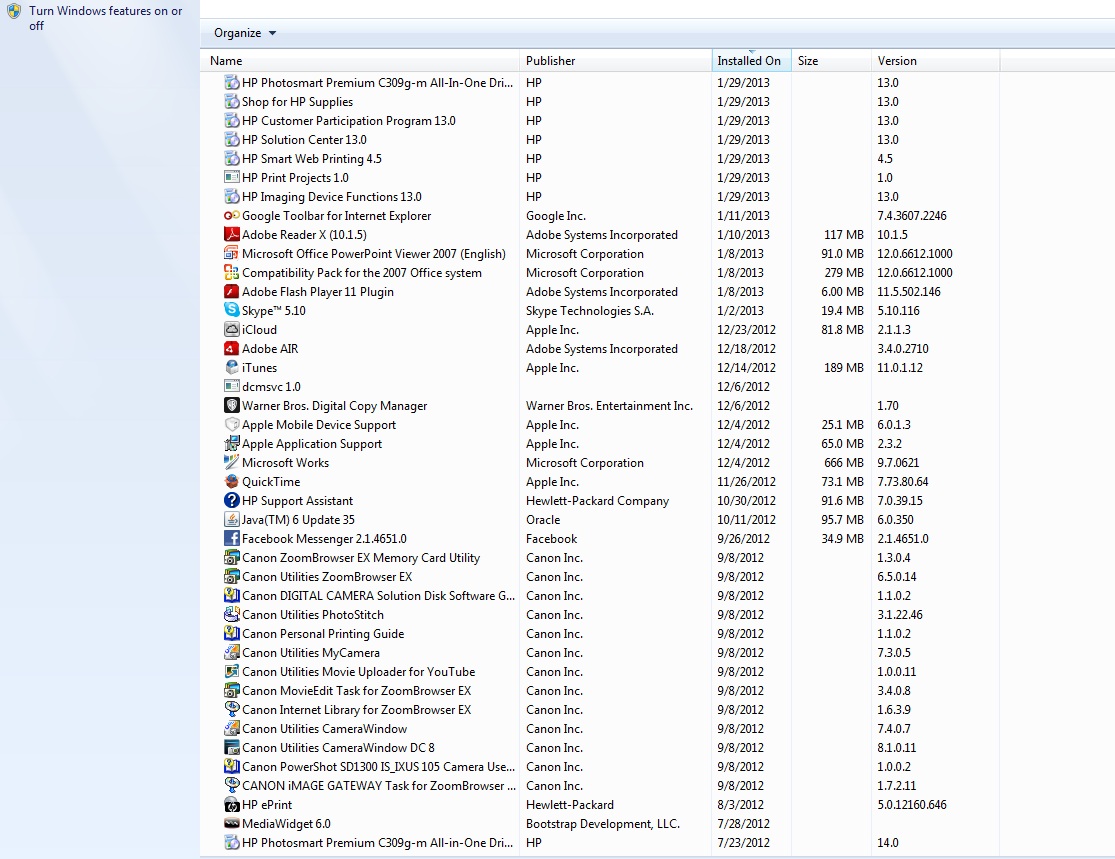Open the Organize dropdown menu
The image size is (1115, 859).
point(245,33)
